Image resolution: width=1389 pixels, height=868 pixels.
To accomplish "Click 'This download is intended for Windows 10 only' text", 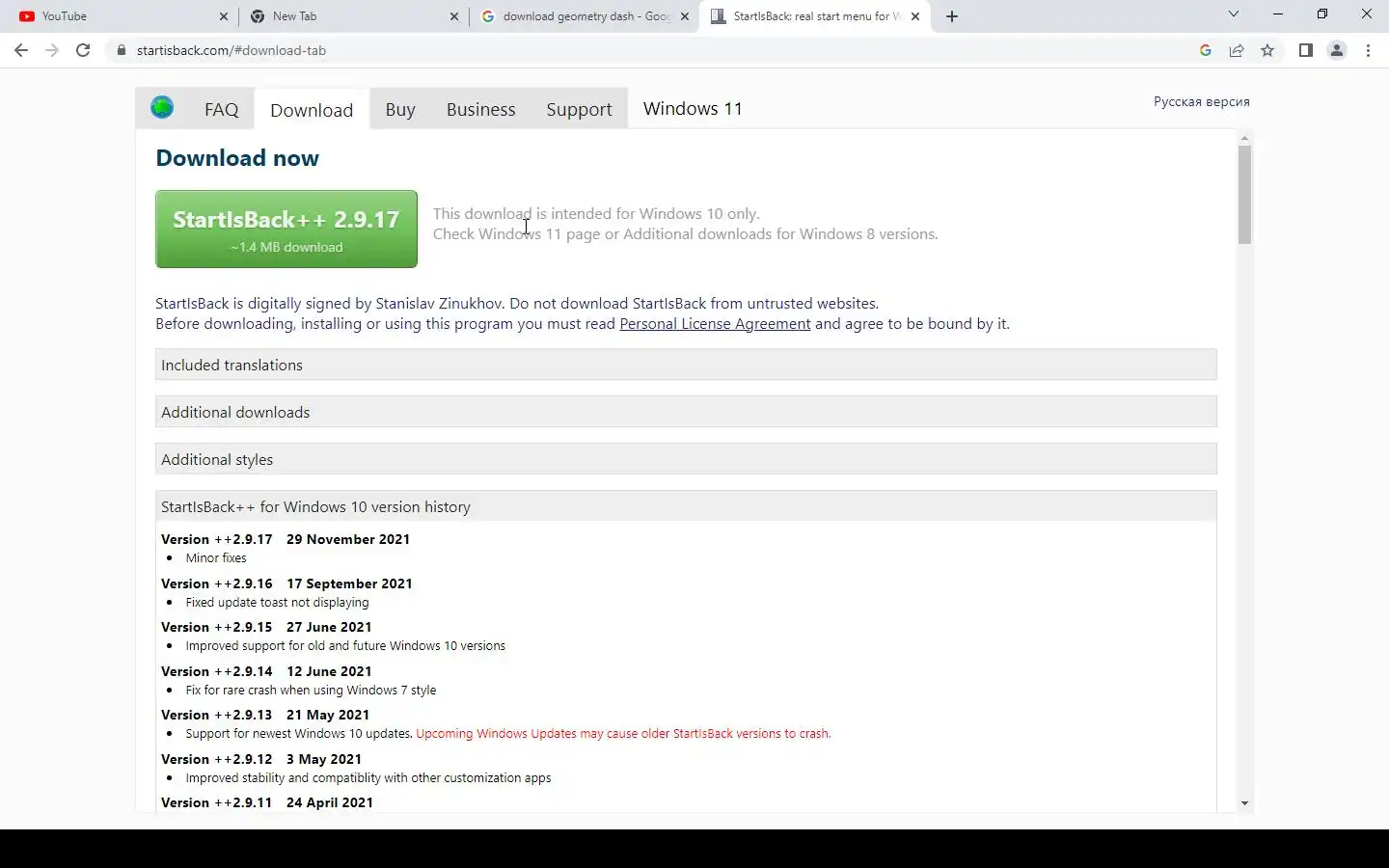I will (596, 214).
